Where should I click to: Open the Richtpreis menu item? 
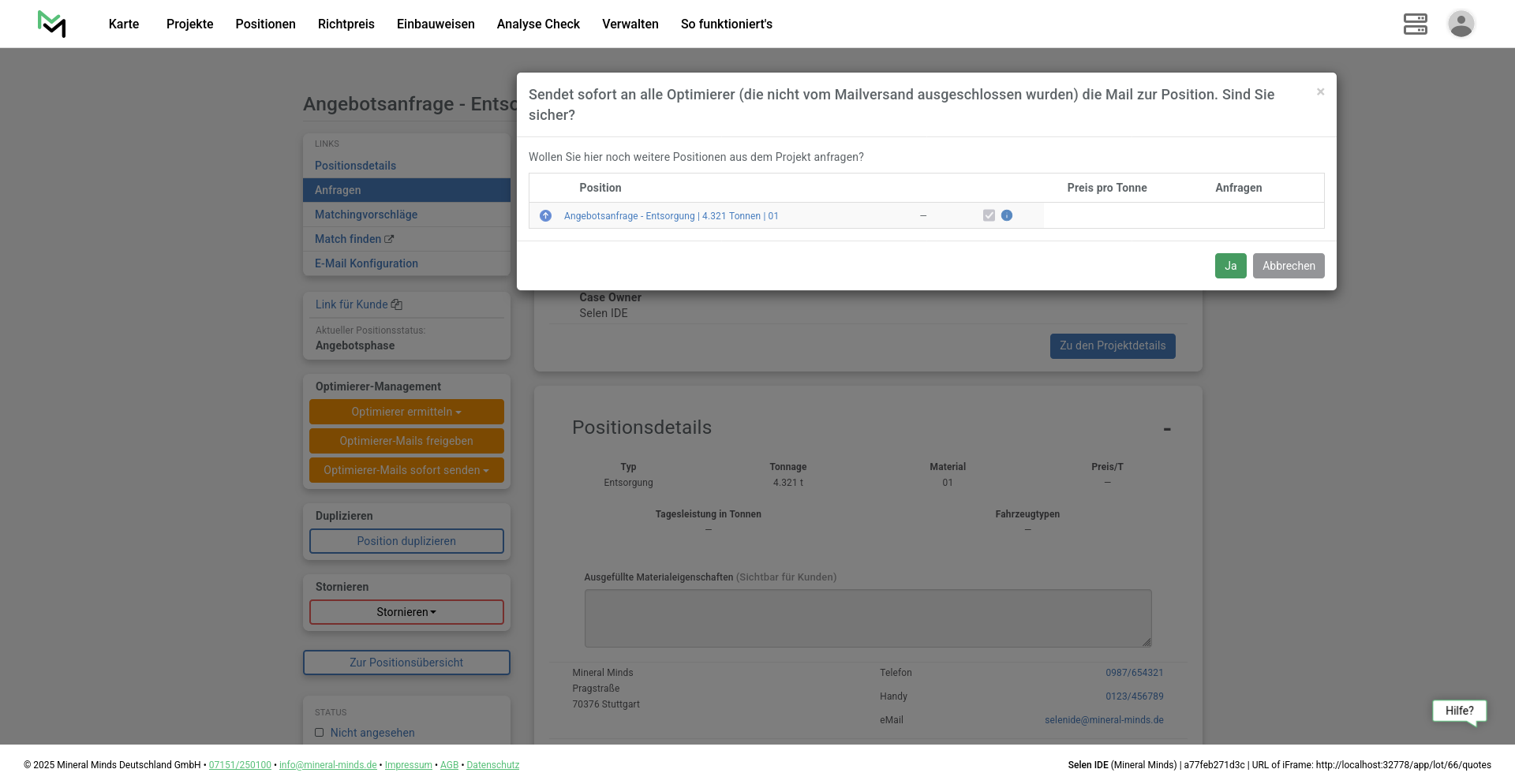coord(346,24)
